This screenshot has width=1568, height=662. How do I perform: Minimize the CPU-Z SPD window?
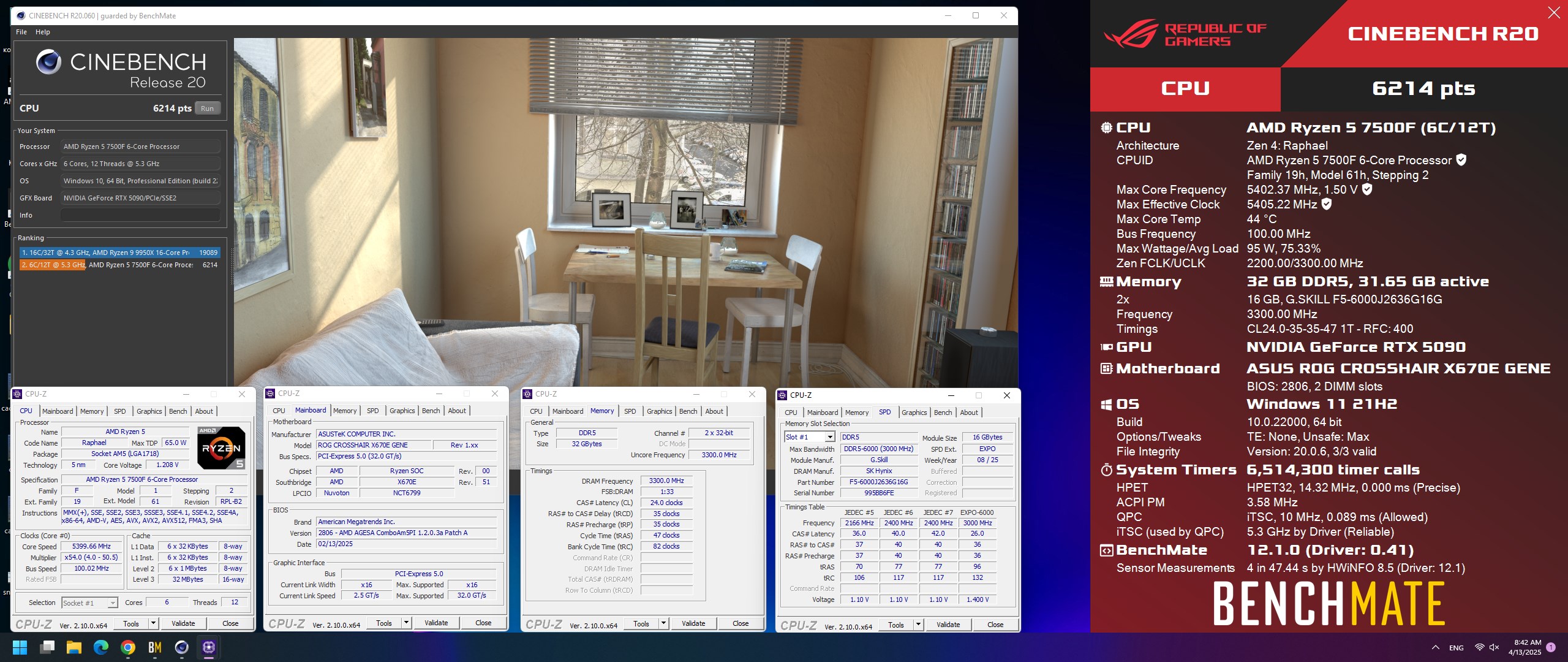[951, 395]
